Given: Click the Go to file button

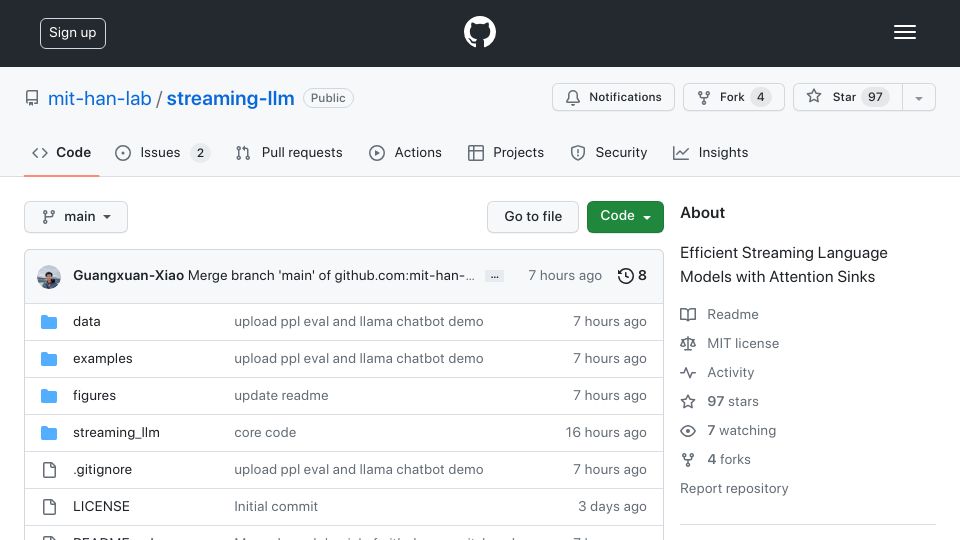Looking at the screenshot, I should [x=533, y=217].
